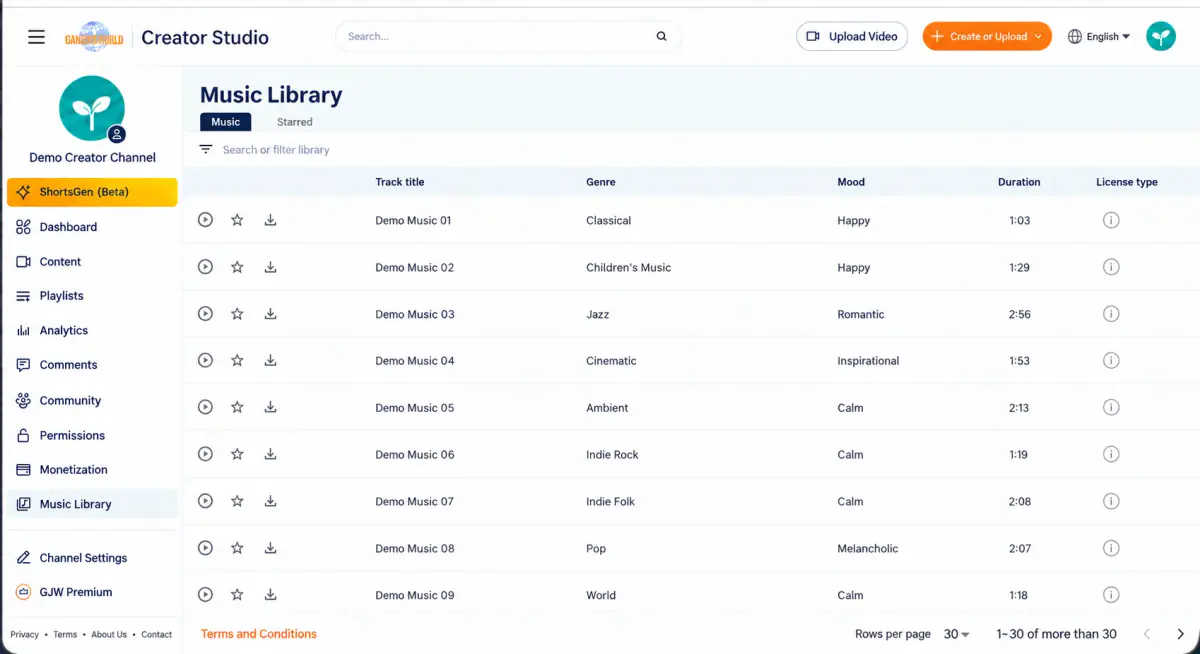View license info for Demo Music 08
Image resolution: width=1200 pixels, height=654 pixels.
click(x=1110, y=548)
